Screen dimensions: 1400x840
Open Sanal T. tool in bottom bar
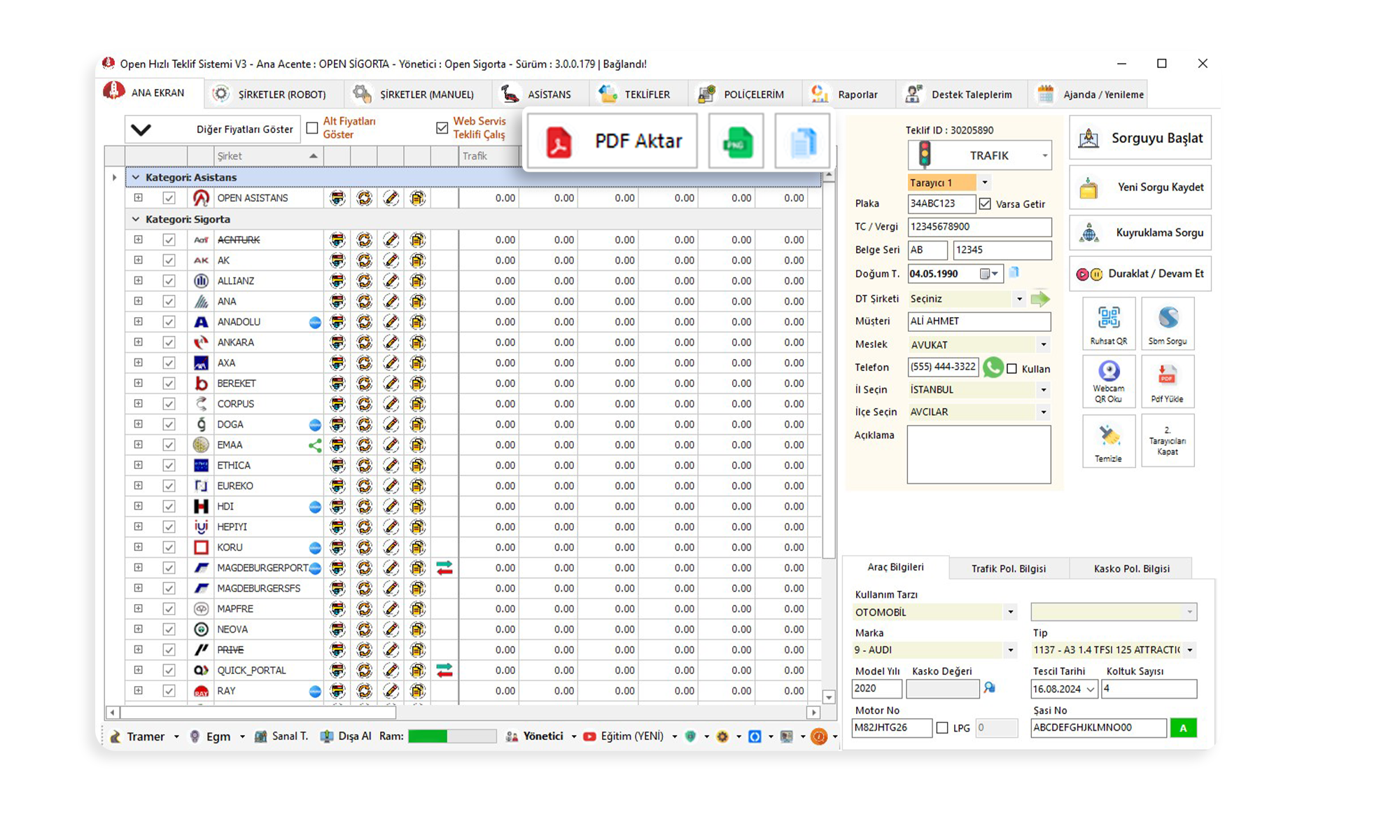click(x=281, y=736)
